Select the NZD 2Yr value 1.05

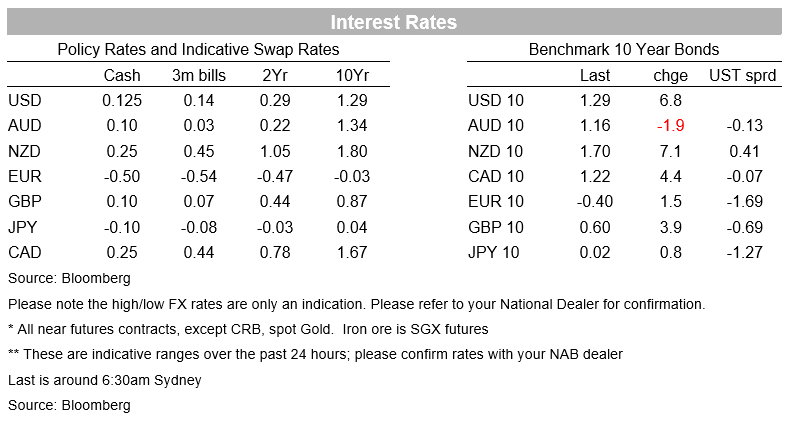pos(275,151)
